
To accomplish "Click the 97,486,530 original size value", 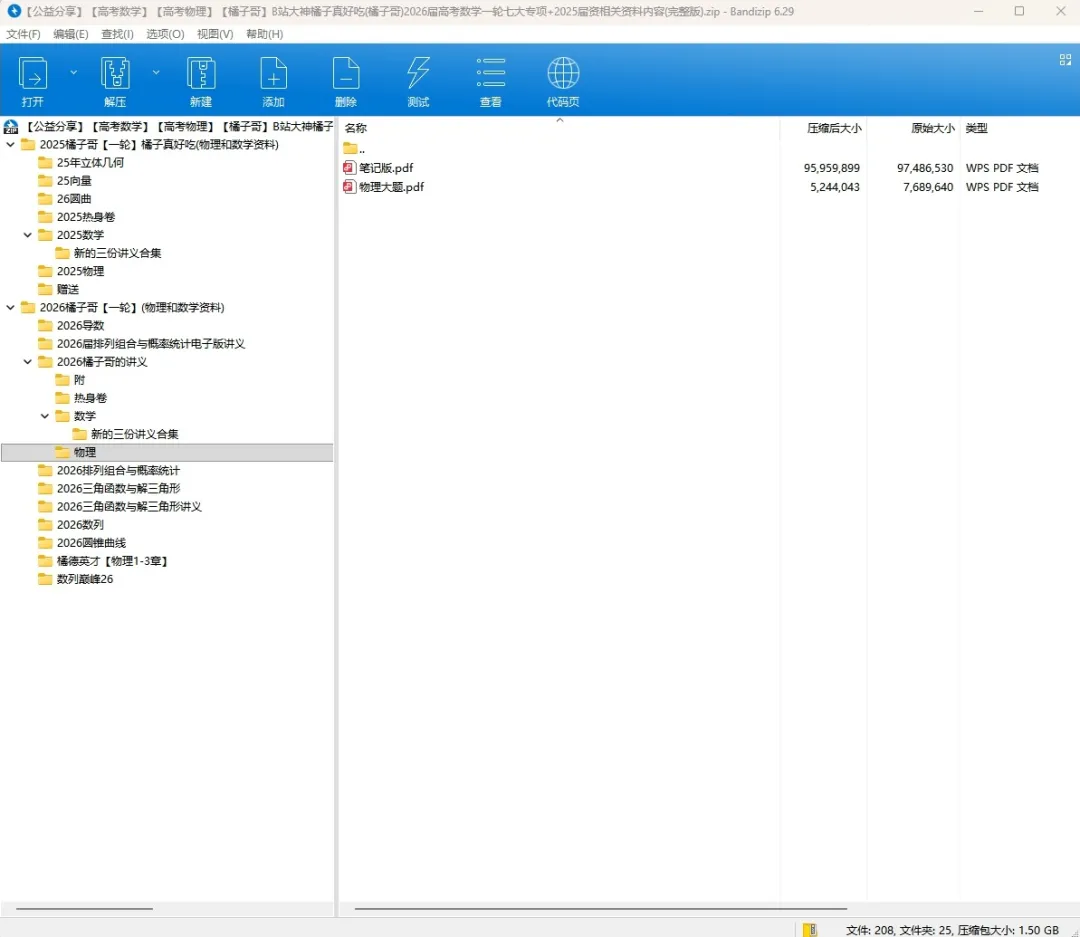I will pos(925,168).
